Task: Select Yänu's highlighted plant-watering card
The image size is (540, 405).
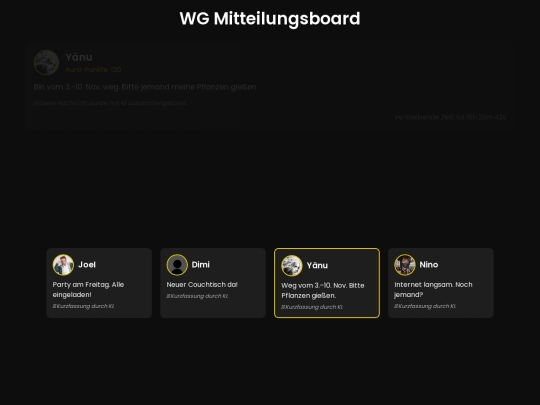Action: pyautogui.click(x=327, y=283)
